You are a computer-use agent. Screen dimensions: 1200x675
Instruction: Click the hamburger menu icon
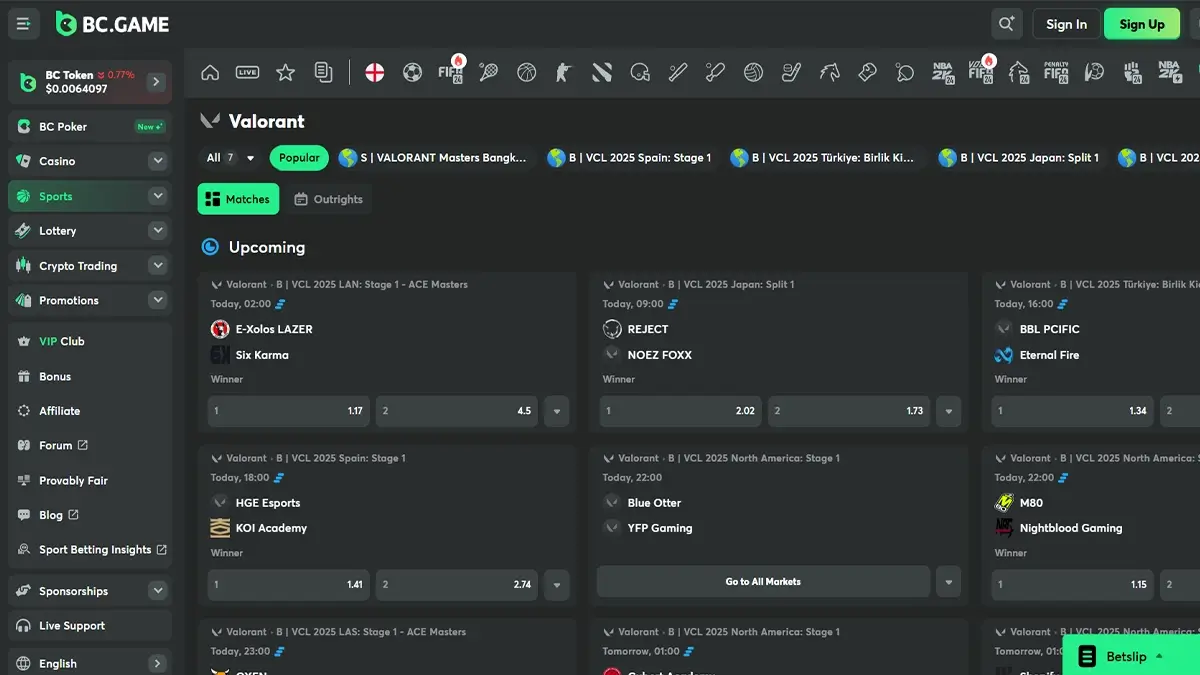(24, 24)
